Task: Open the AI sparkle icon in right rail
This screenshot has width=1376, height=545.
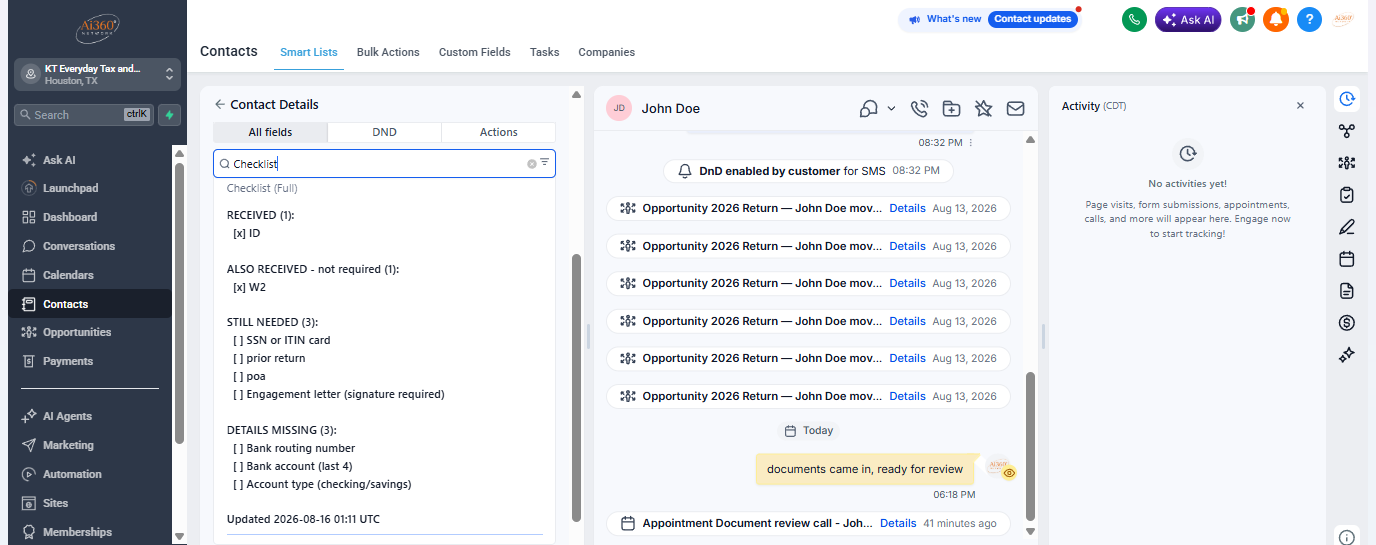Action: 1347,355
